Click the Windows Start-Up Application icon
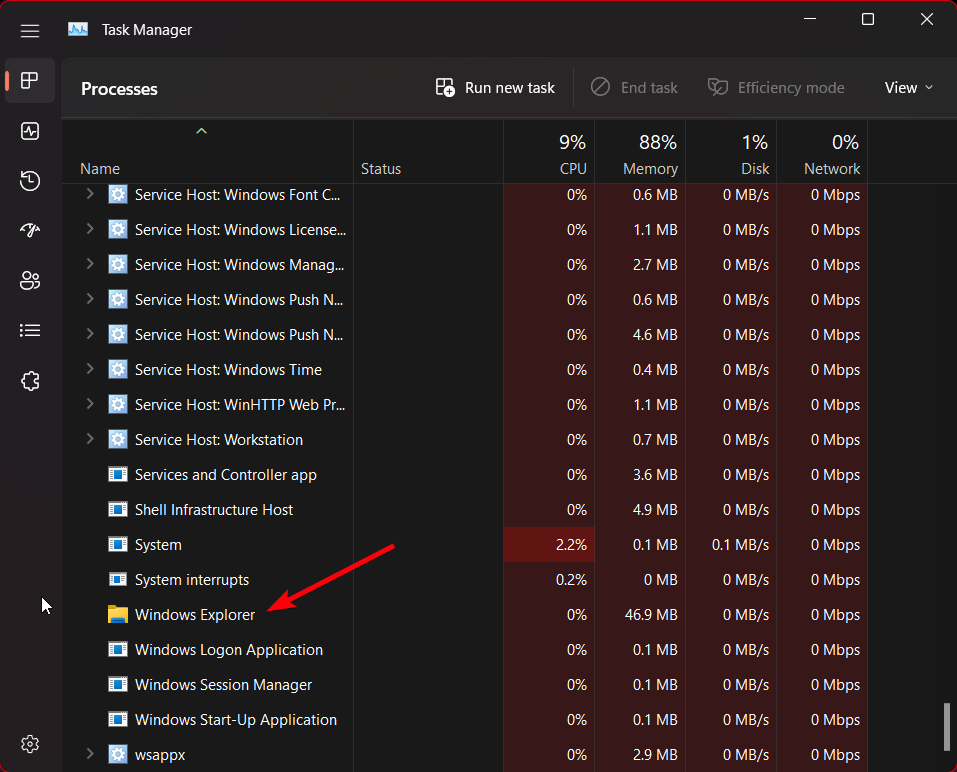957x772 pixels. click(x=118, y=720)
